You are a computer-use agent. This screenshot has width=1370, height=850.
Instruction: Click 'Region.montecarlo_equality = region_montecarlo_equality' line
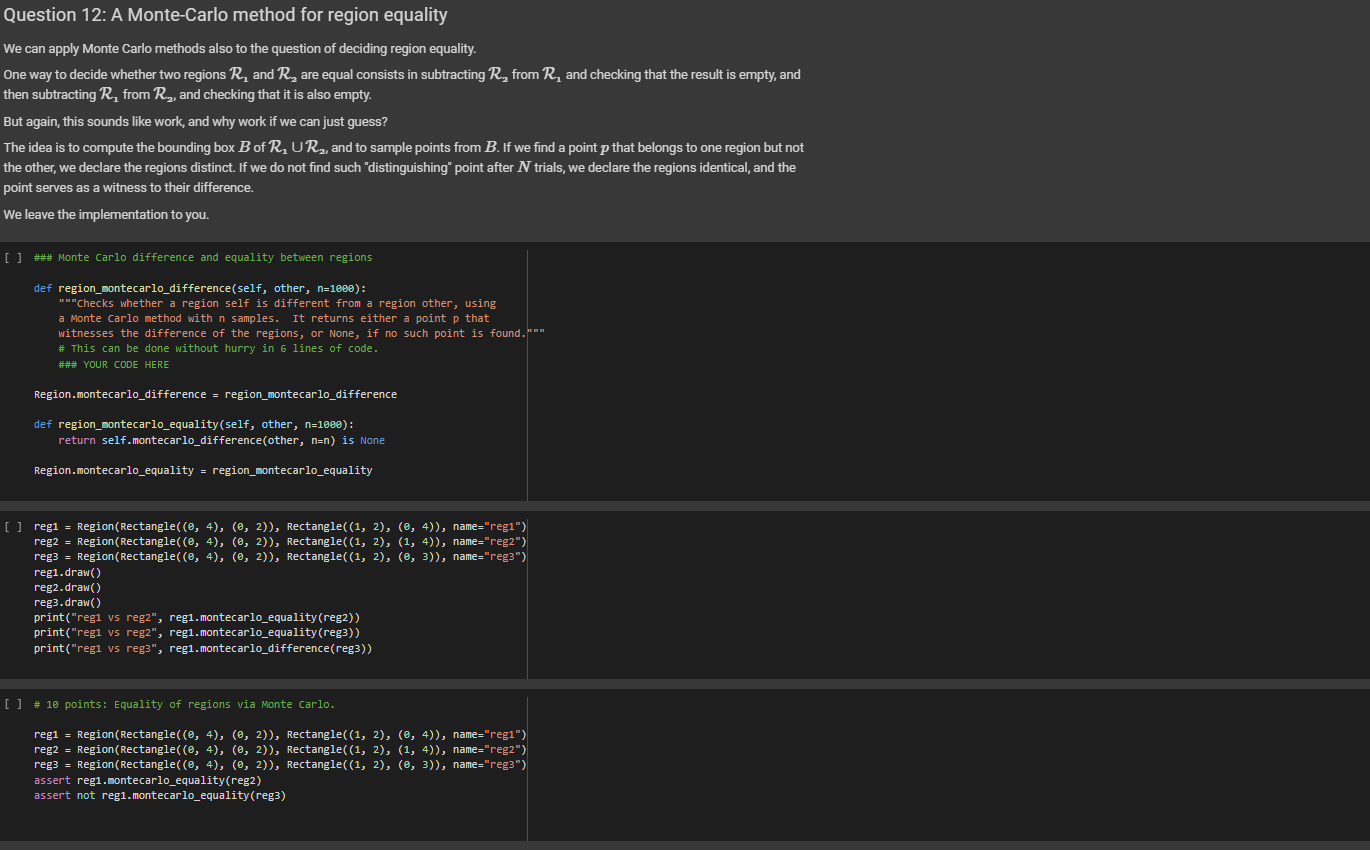[203, 470]
